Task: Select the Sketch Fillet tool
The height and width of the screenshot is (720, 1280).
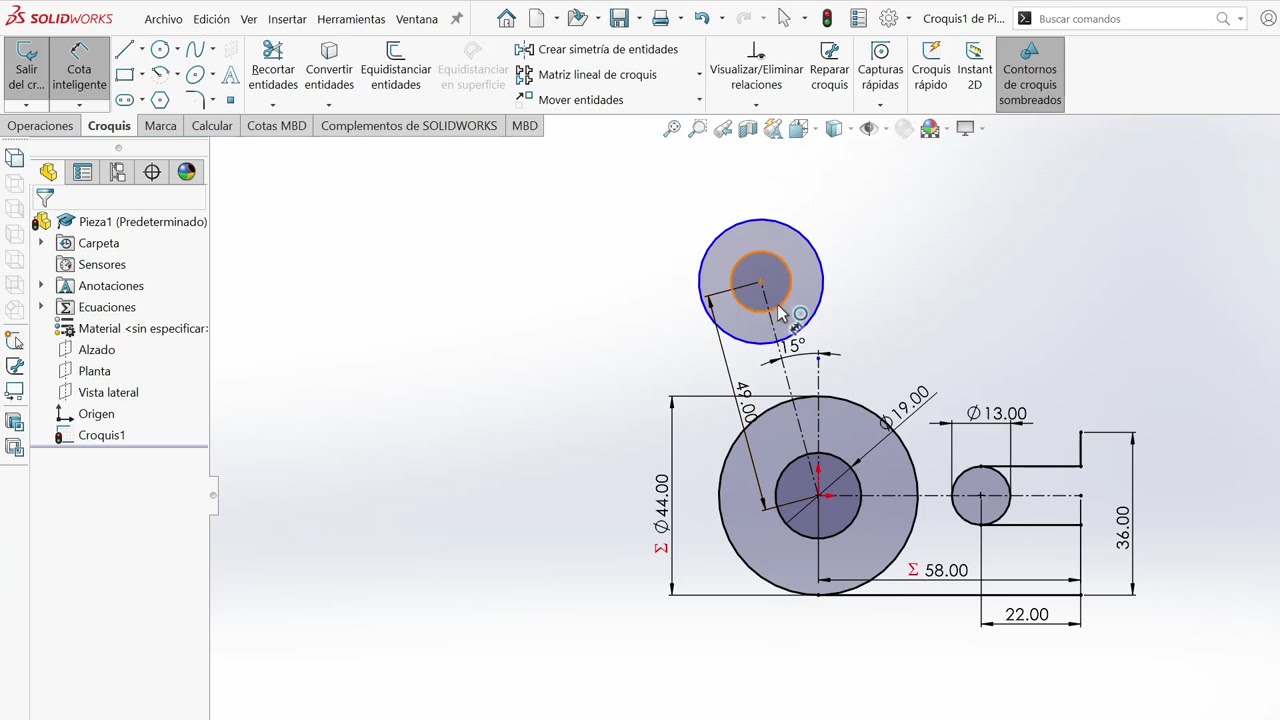Action: pyautogui.click(x=195, y=99)
